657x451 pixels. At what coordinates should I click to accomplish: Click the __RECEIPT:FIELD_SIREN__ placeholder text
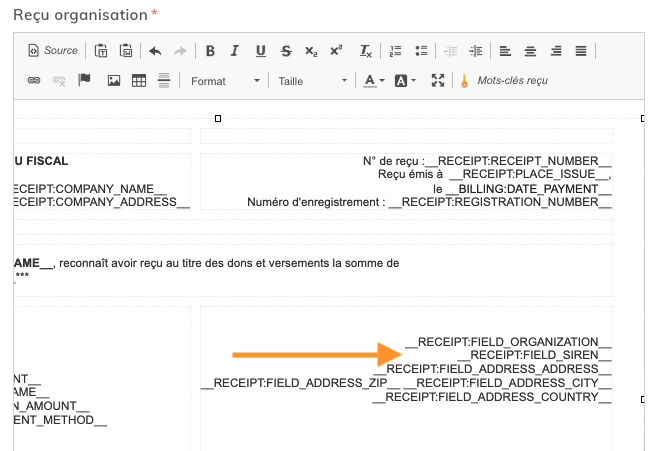534,355
